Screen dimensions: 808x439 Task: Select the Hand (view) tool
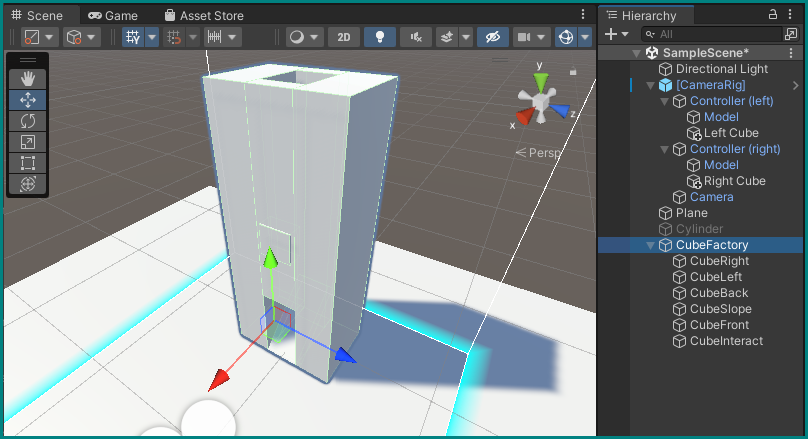[27, 78]
